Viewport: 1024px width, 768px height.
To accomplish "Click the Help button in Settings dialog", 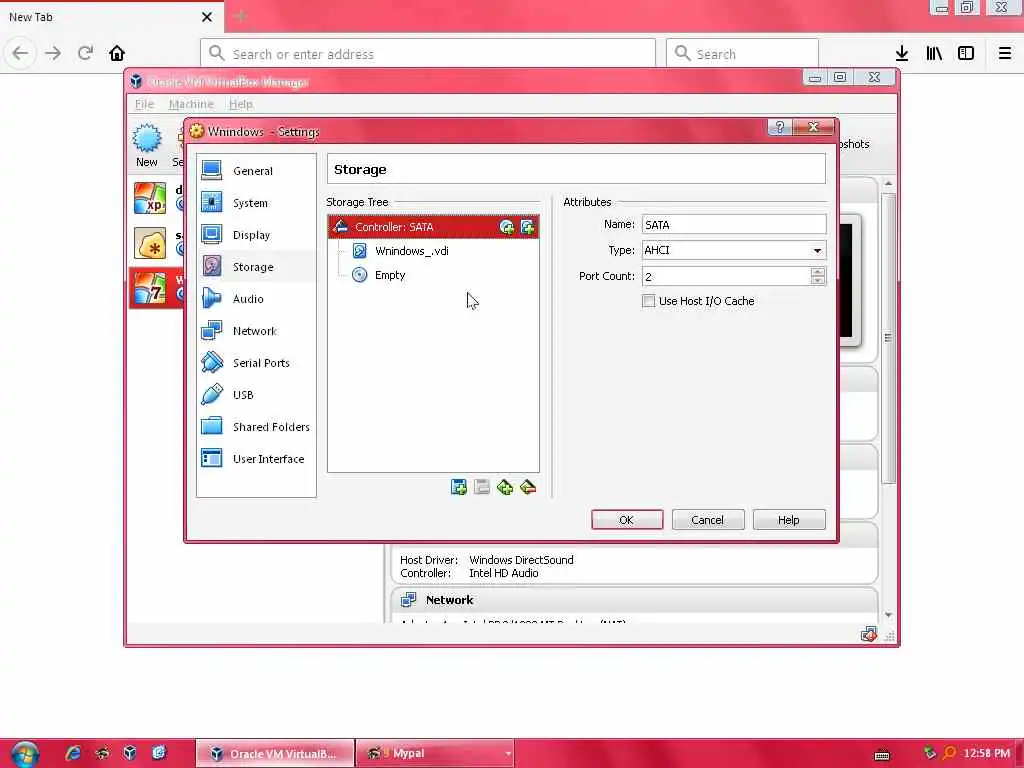I will point(789,520).
